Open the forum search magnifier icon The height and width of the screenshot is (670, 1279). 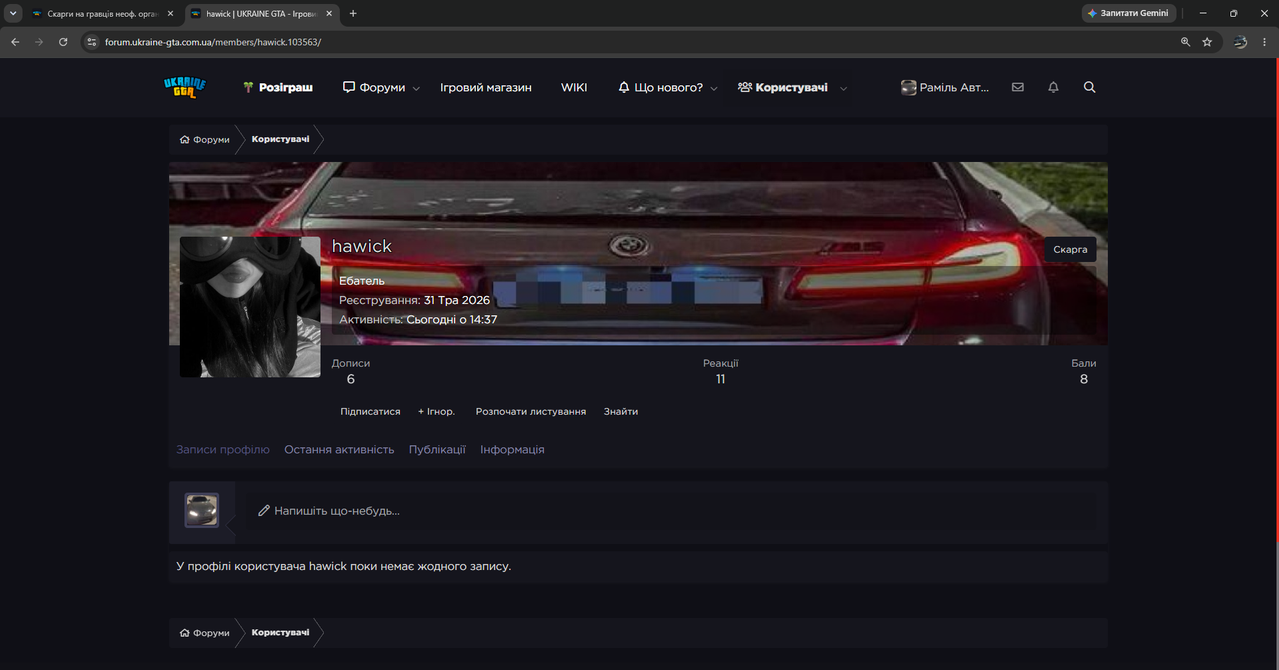click(1089, 87)
